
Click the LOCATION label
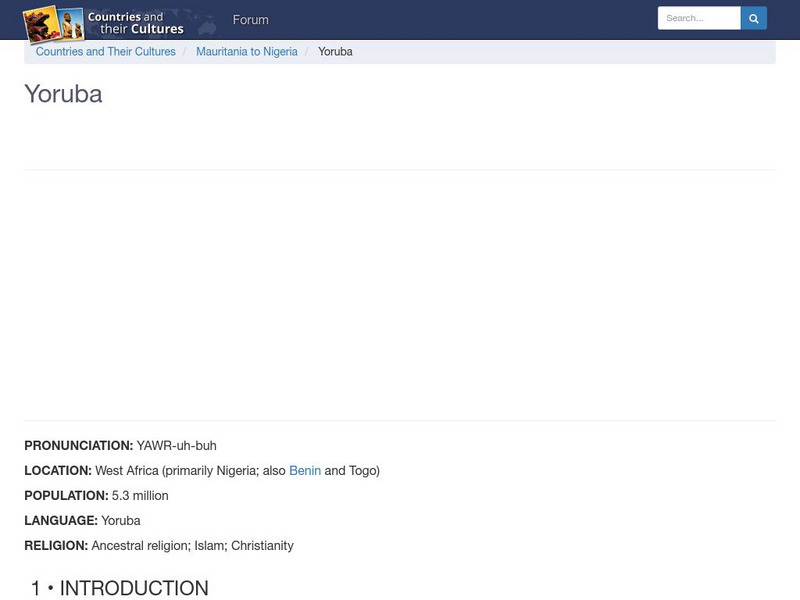pyautogui.click(x=58, y=470)
